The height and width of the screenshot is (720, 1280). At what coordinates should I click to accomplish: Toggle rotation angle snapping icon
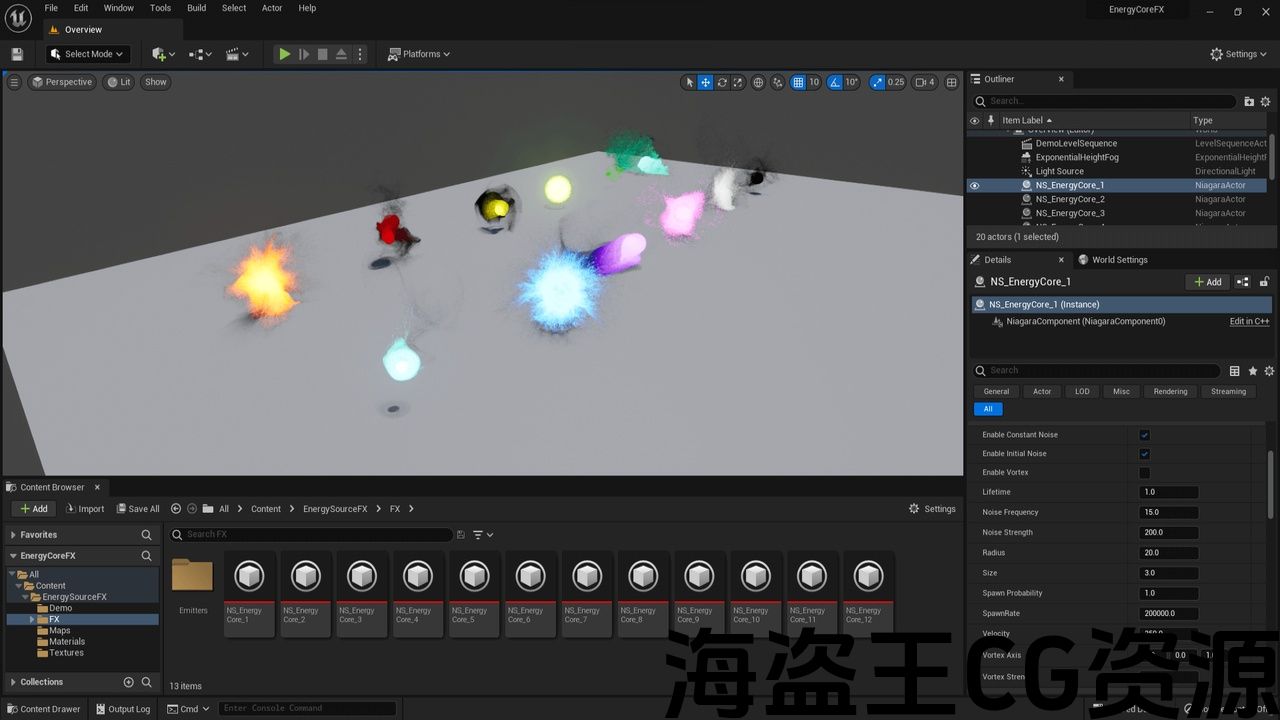835,82
